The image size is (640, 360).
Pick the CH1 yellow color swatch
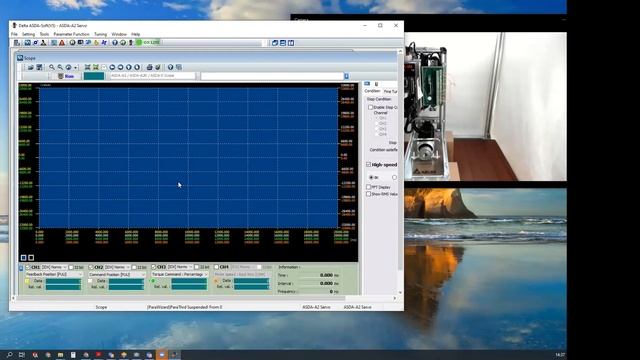28,281
